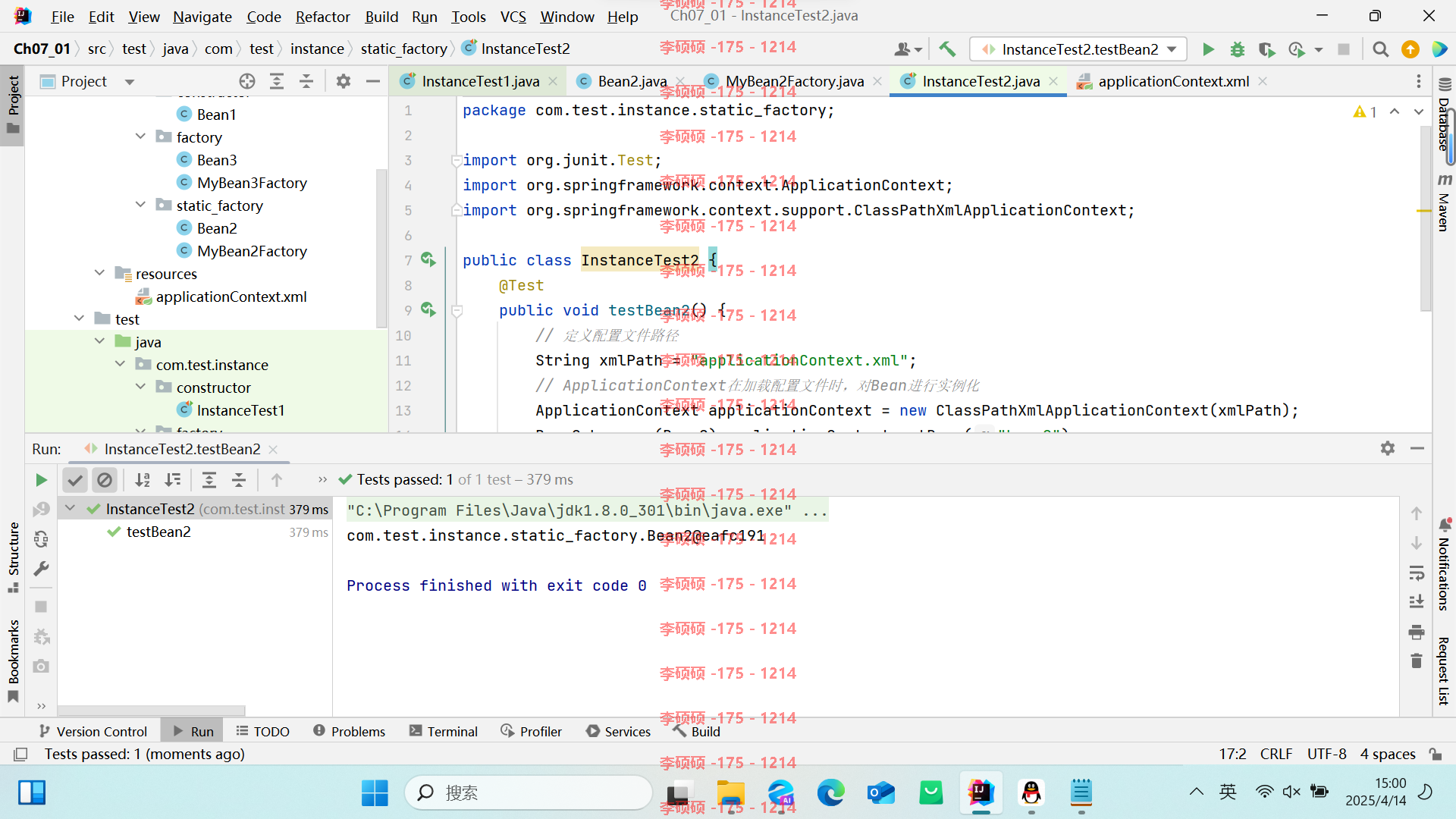Screen dimensions: 1456x819
Task: Collapse the static_factory folder in tree
Action: [140, 205]
